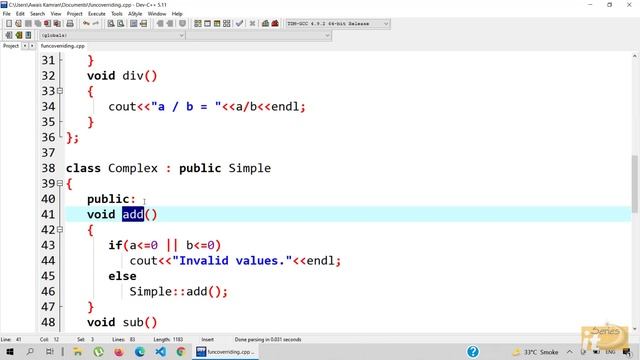
Task: Click the editor scrollbar down arrow
Action: click(635, 328)
